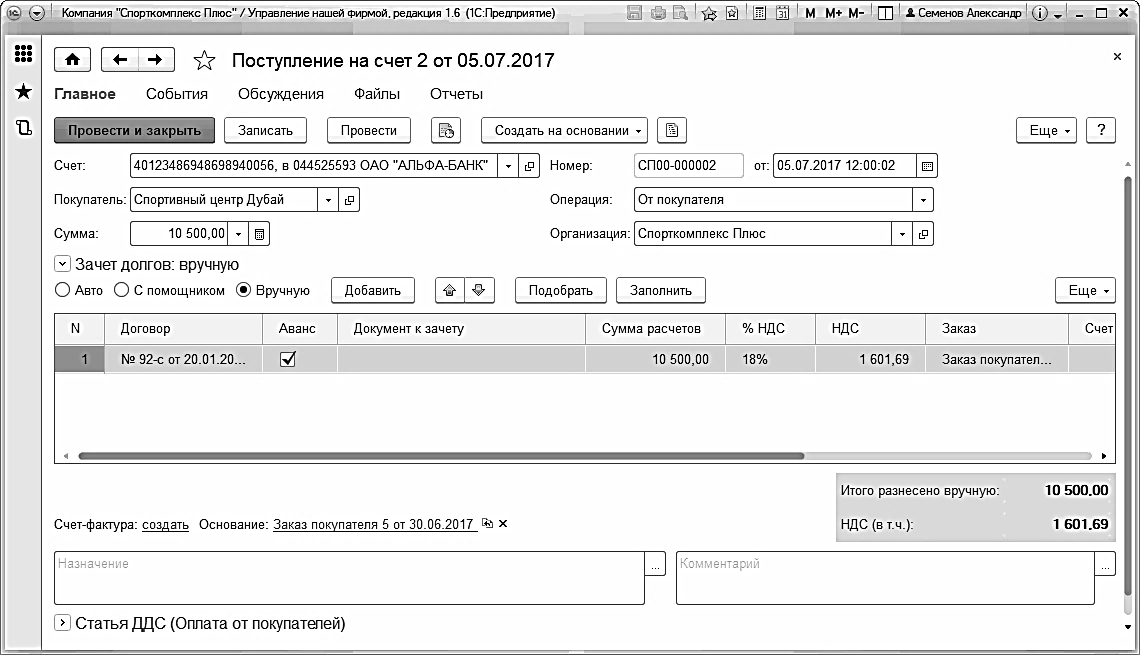Click Провести и закрыть button
The width and height of the screenshot is (1140, 655).
[x=135, y=131]
